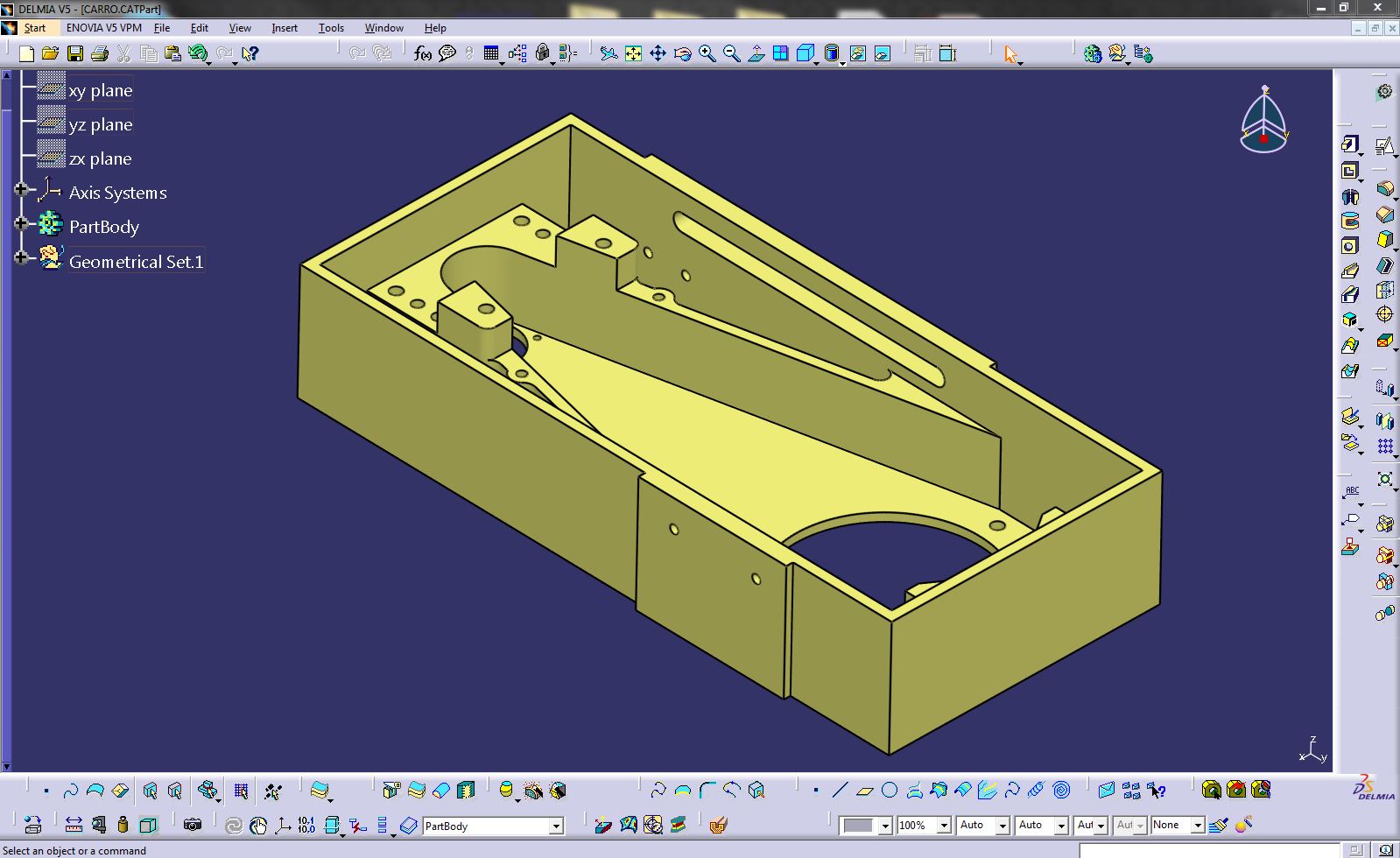The image size is (1400, 858).
Task: Click the Create Multi-View icon
Action: tap(780, 53)
